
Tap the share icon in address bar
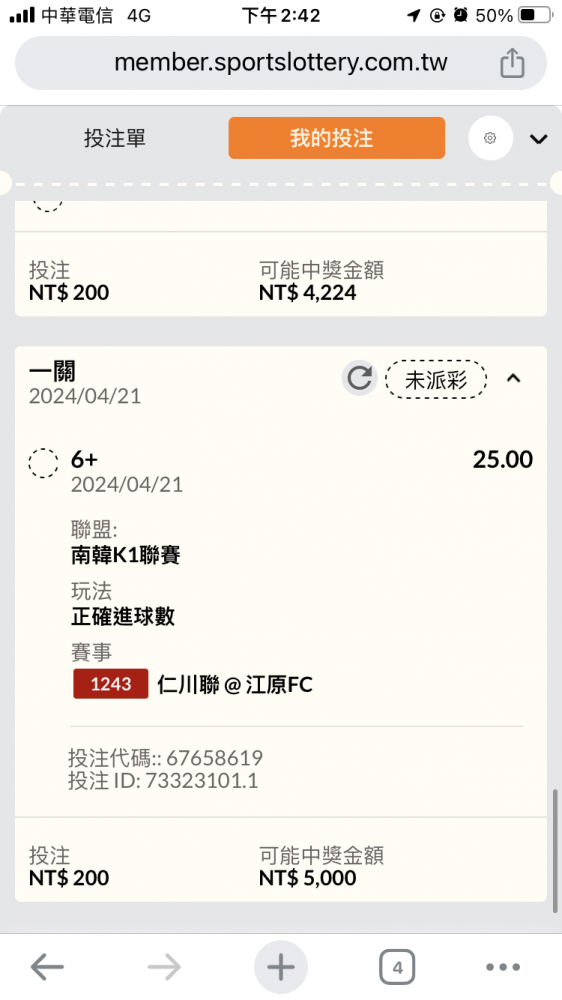[512, 63]
